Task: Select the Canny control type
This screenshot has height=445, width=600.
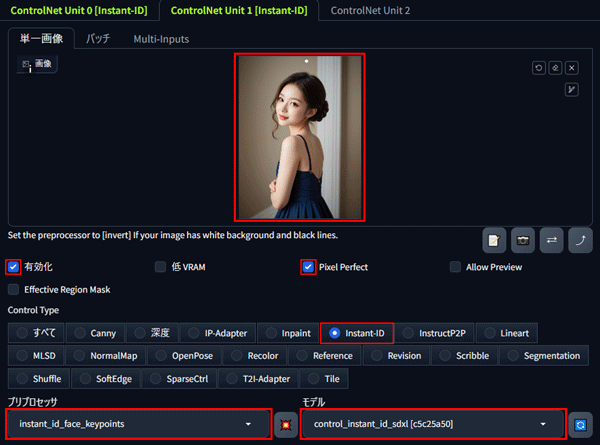Action: (96, 333)
